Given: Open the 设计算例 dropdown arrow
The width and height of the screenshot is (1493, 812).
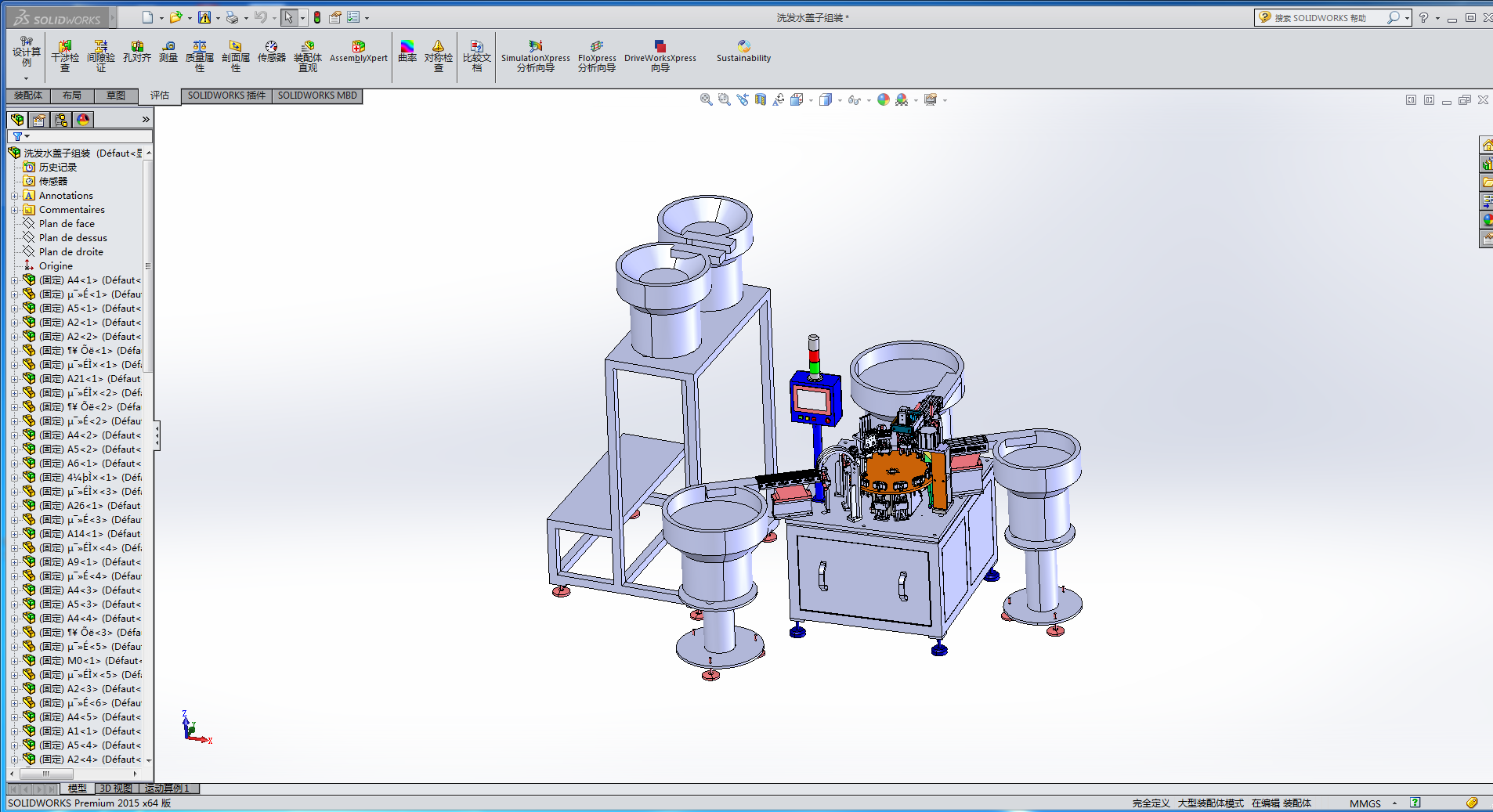Looking at the screenshot, I should 26,78.
